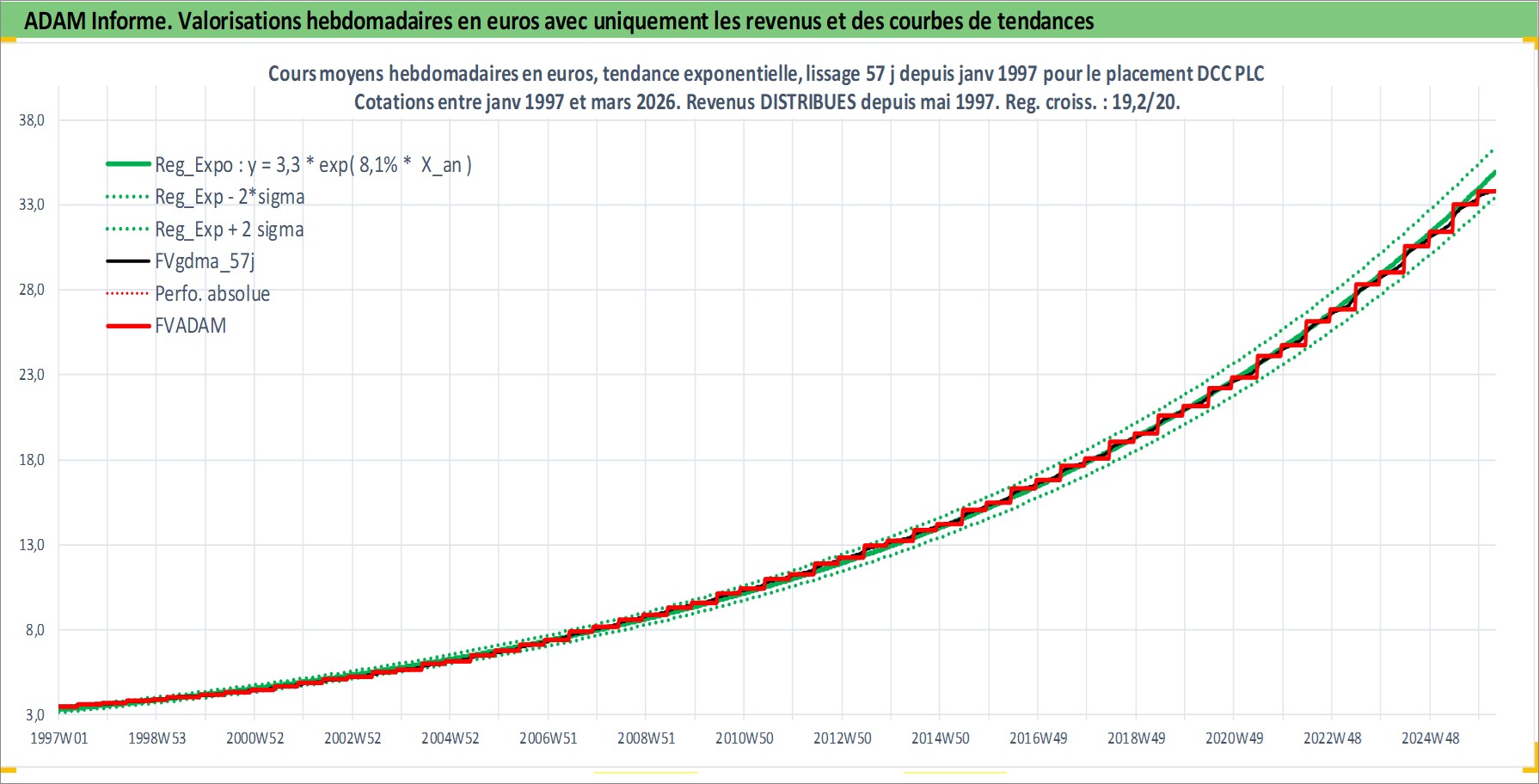Viewport: 1539px width, 784px height.
Task: Click the header title starting "ADAM Informe. Valorisations hebdomadaires"
Action: 559,21
